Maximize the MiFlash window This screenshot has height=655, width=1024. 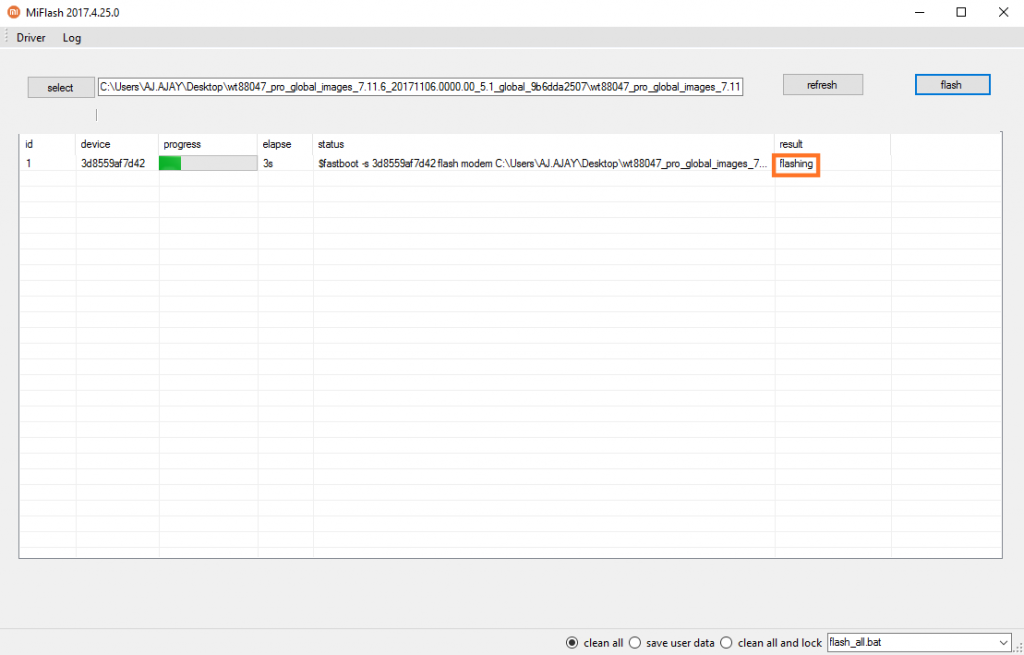[x=961, y=12]
